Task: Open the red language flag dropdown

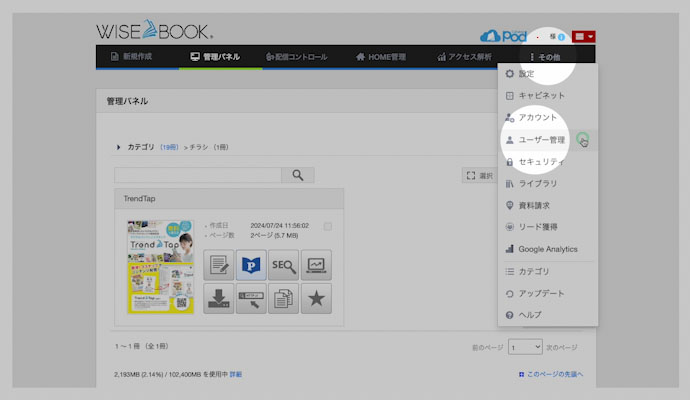Action: (583, 36)
